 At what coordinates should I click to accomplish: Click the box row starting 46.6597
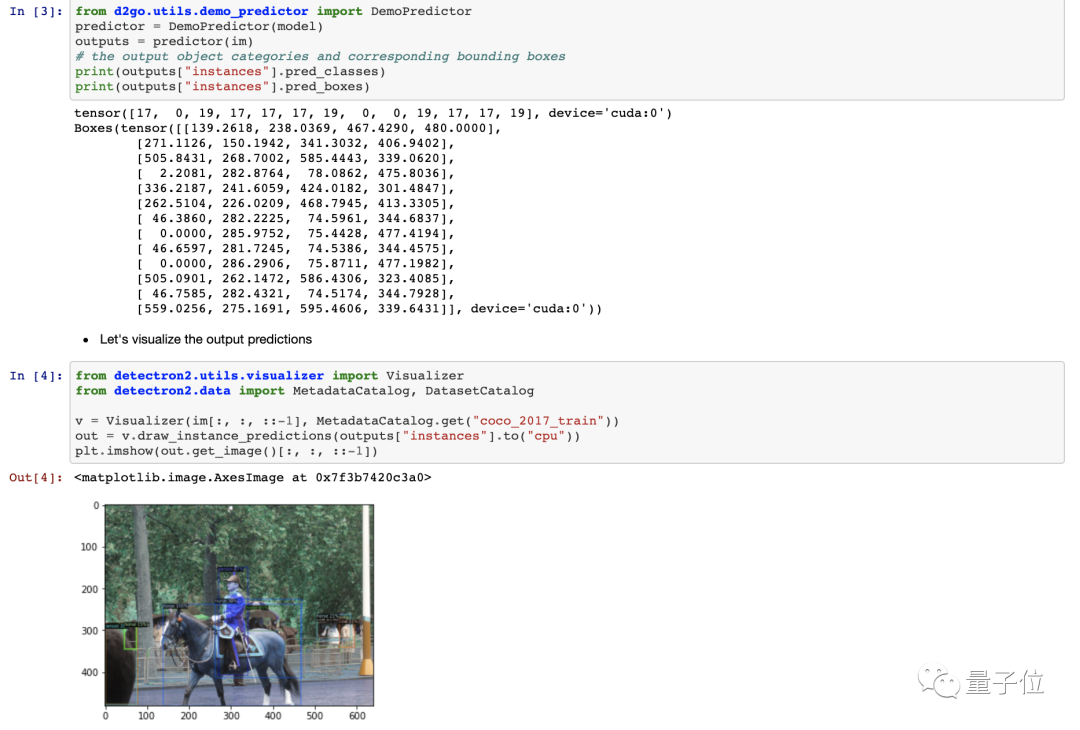[295, 250]
